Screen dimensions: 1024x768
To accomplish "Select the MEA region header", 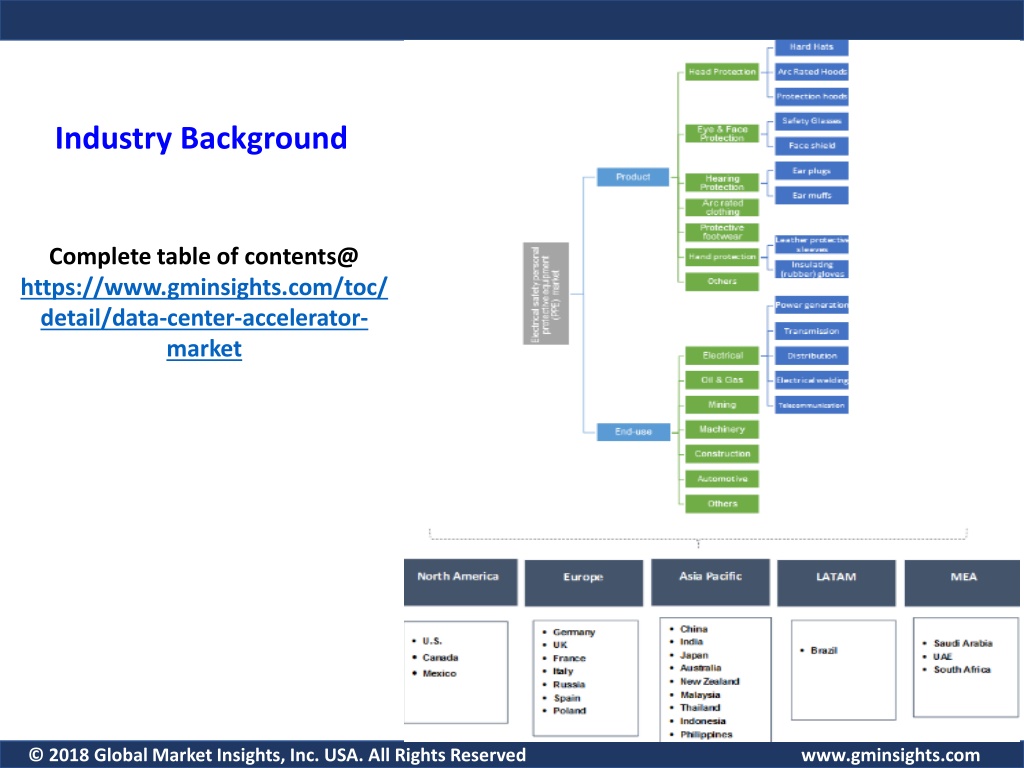I will pyautogui.click(x=963, y=583).
